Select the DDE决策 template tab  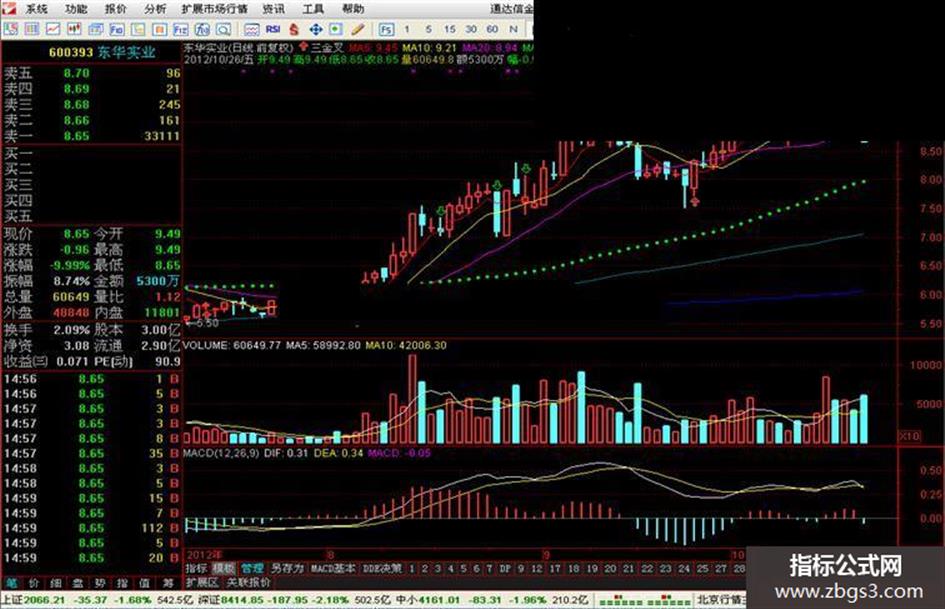(x=383, y=568)
